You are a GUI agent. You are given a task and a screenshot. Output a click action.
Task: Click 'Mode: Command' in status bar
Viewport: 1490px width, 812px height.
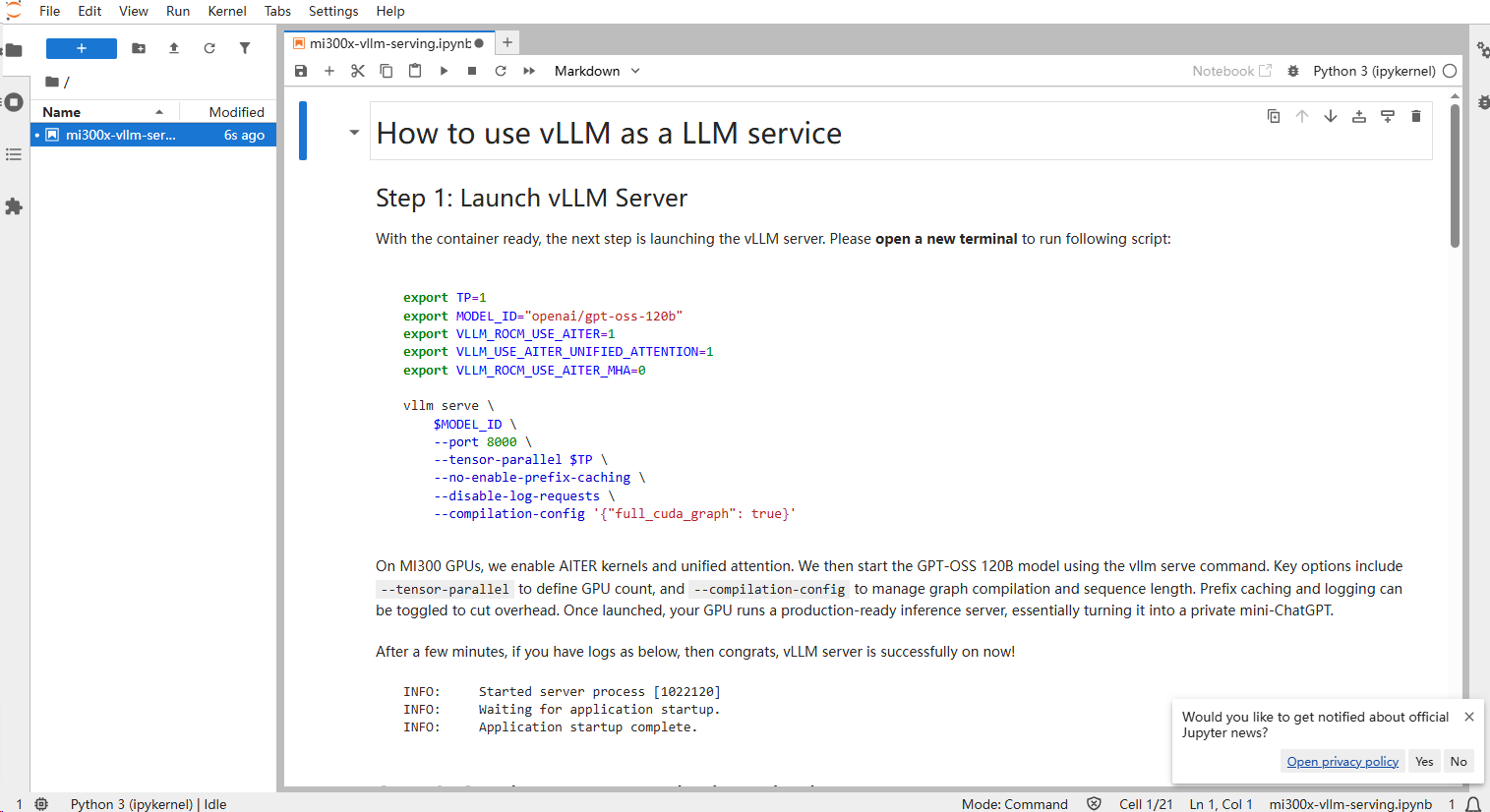(1015, 804)
